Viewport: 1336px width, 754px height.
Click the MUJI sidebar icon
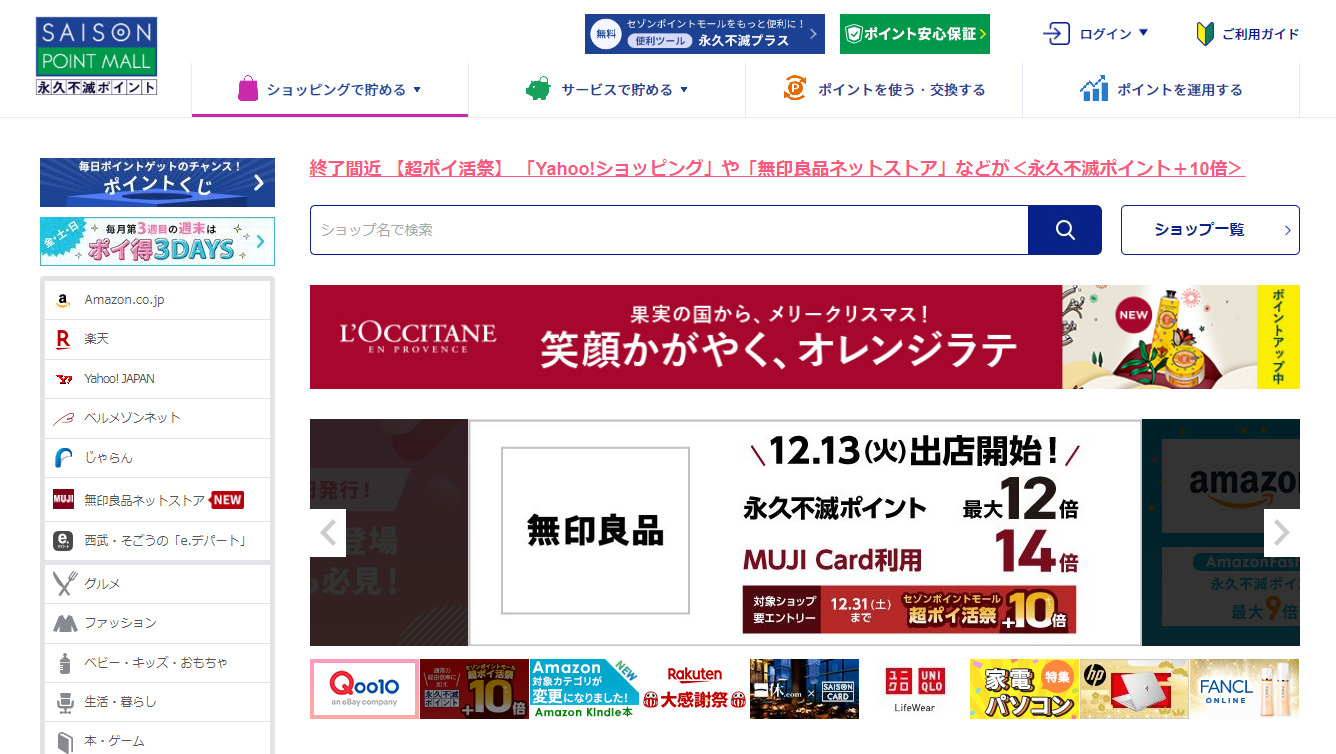(x=64, y=499)
